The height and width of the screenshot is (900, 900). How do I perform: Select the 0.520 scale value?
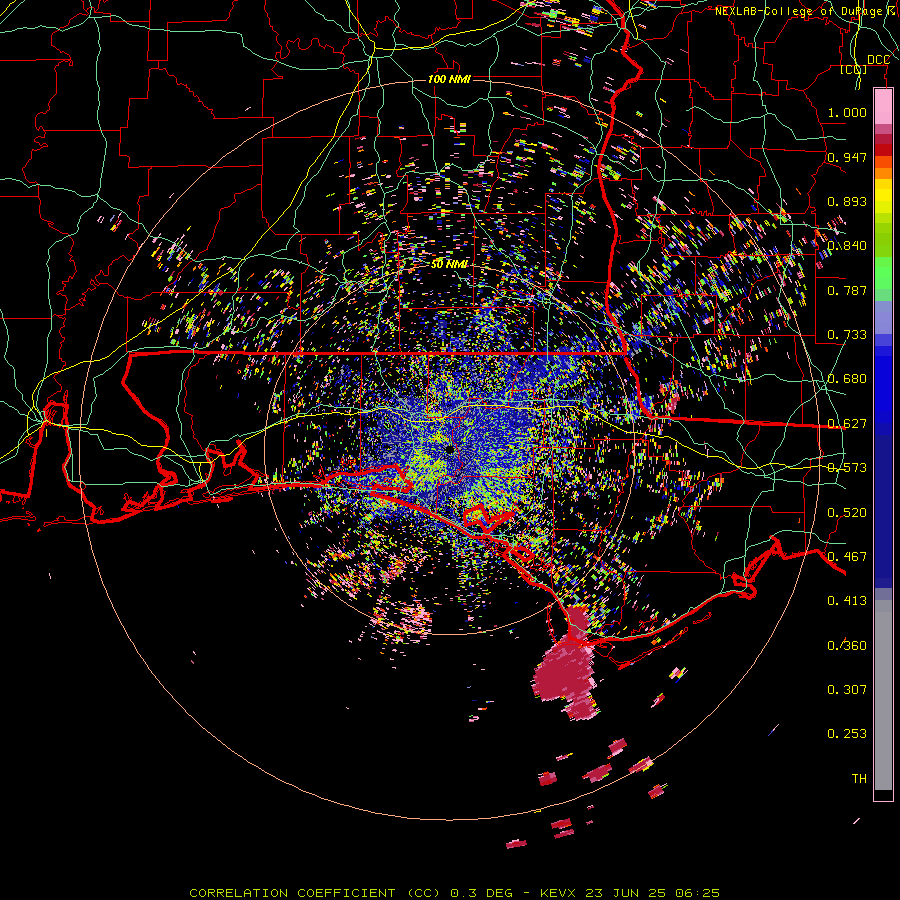(847, 513)
